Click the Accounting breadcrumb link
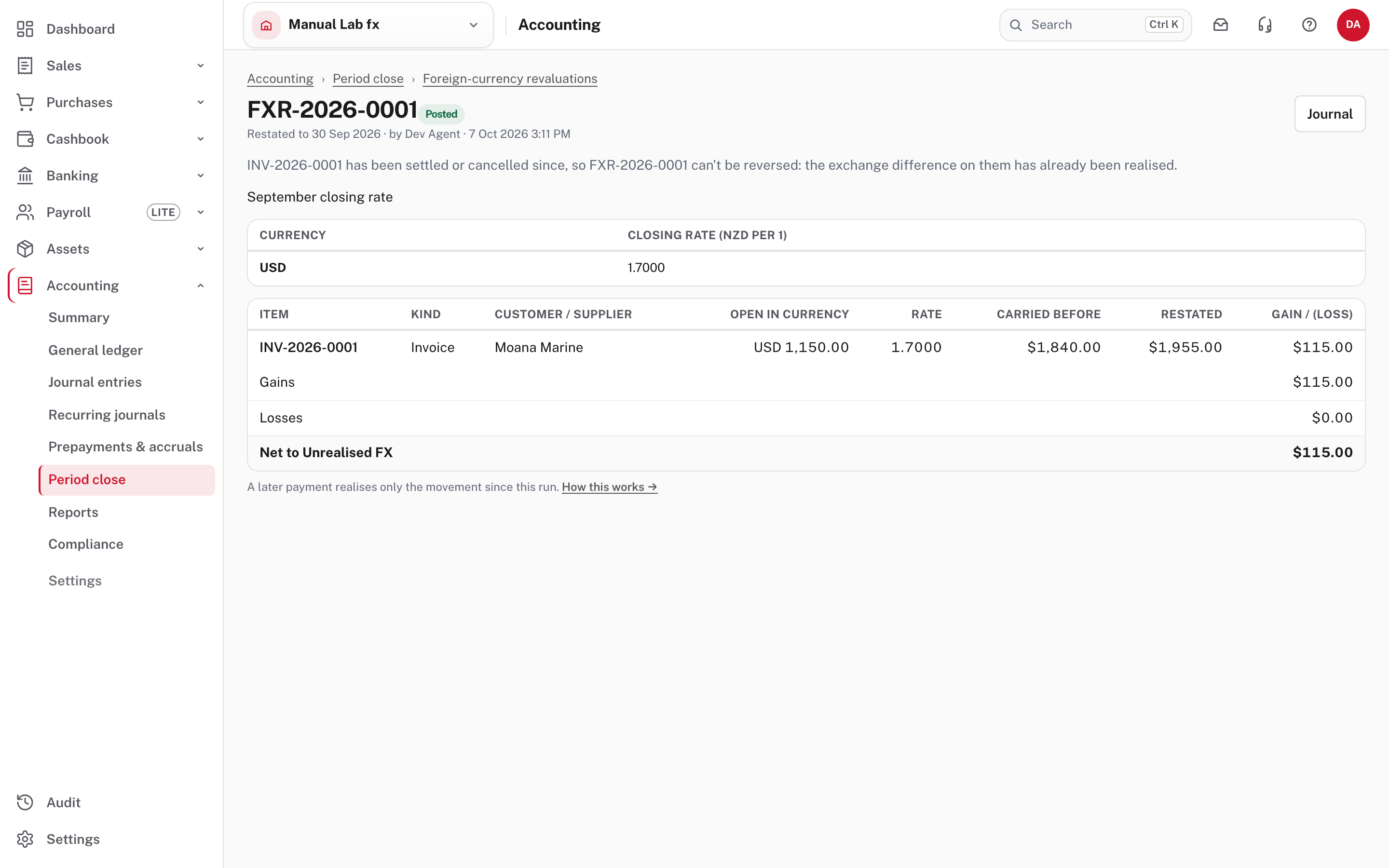 tap(280, 79)
